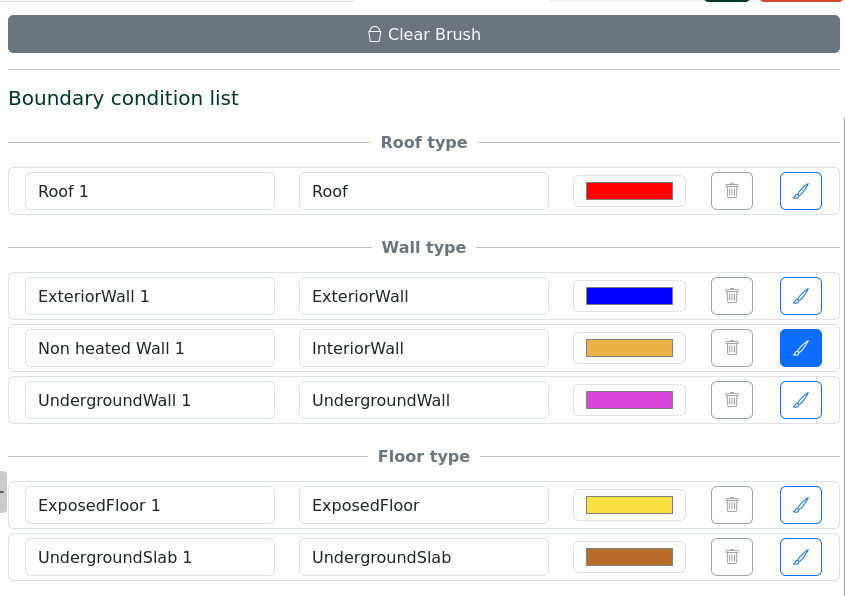Click the trash icon for ExposedFloor 1
The width and height of the screenshot is (845, 596).
click(731, 505)
